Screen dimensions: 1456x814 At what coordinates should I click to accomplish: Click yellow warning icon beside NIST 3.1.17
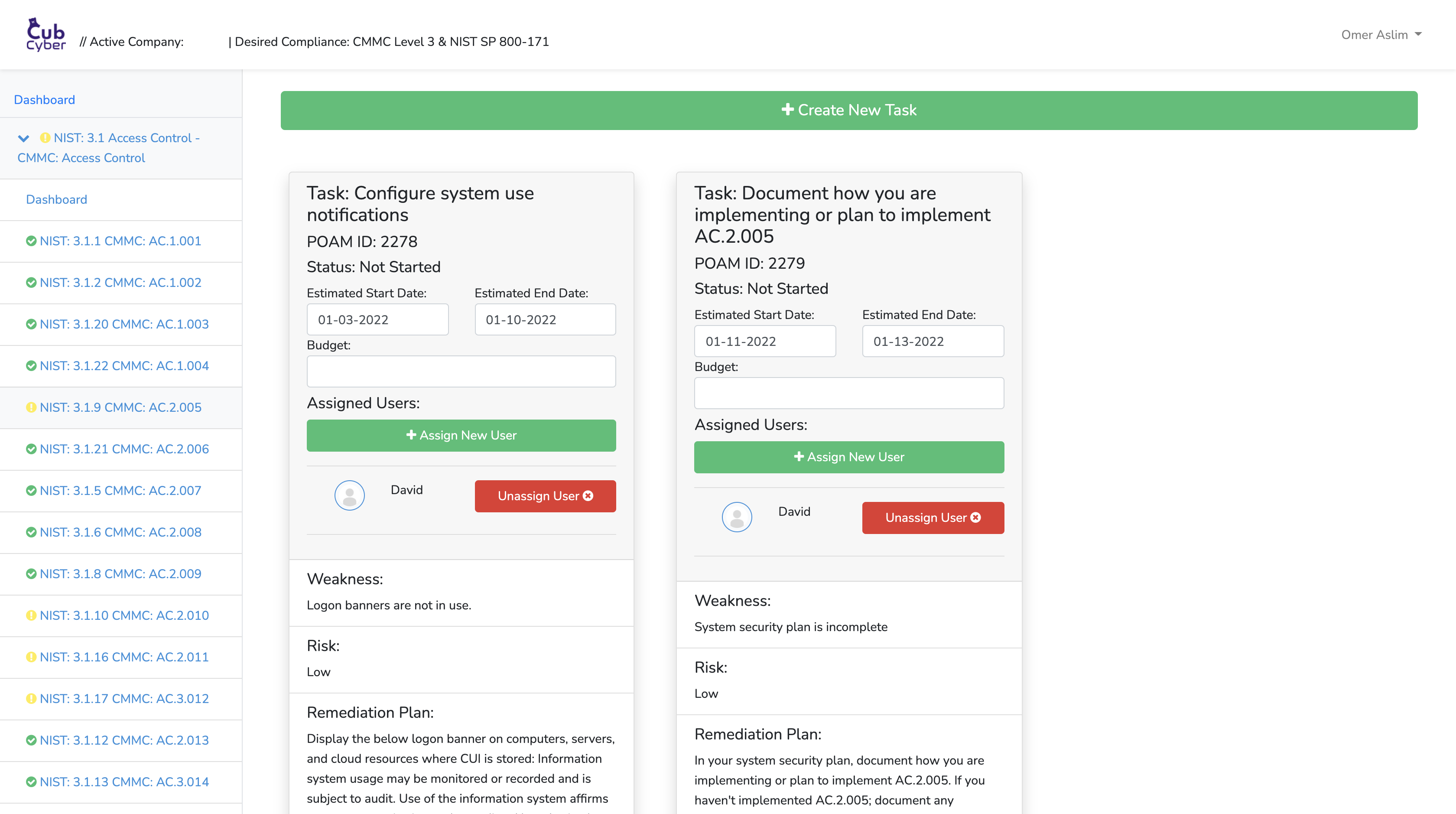(x=31, y=699)
